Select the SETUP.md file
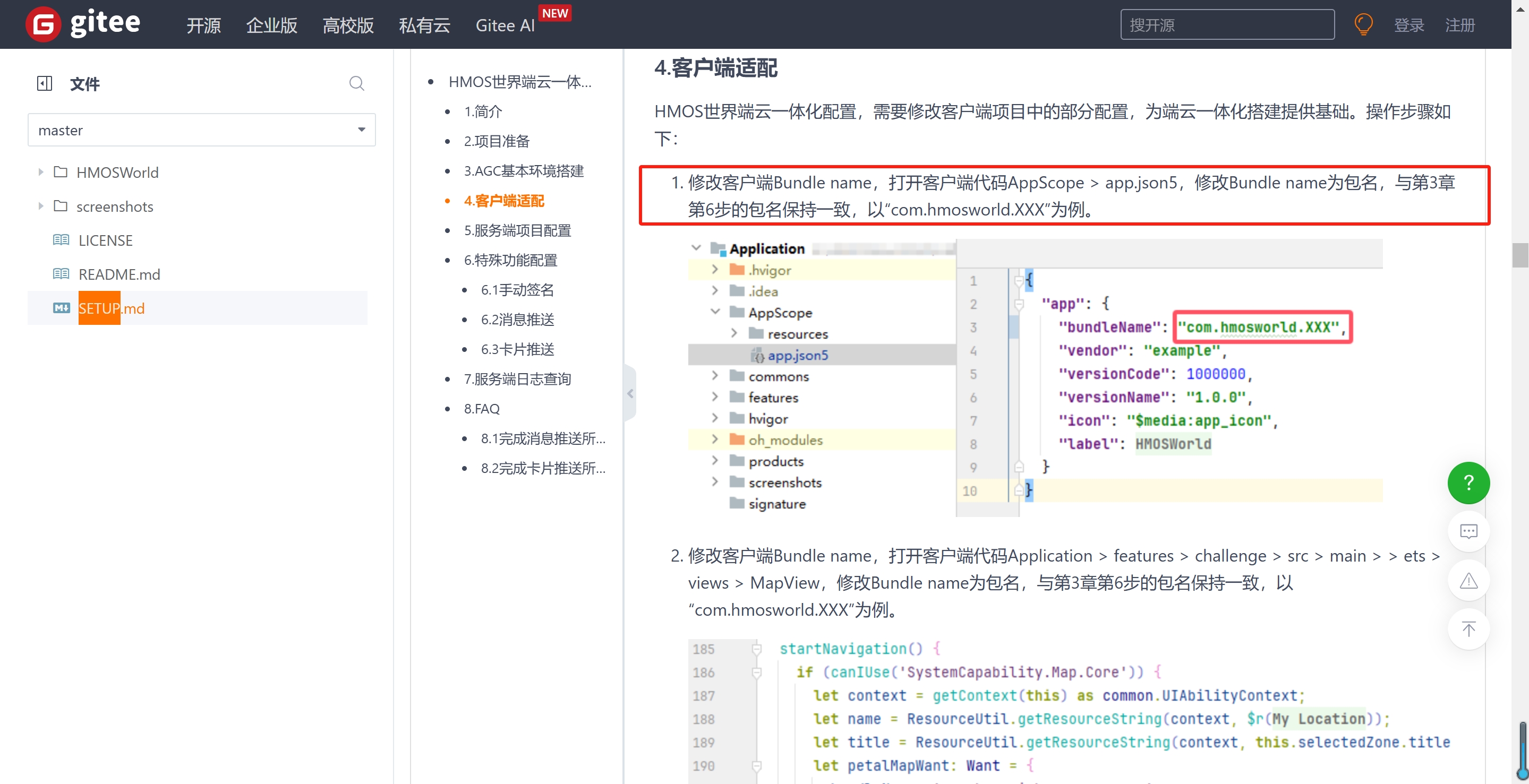The width and height of the screenshot is (1529, 784). 112,308
